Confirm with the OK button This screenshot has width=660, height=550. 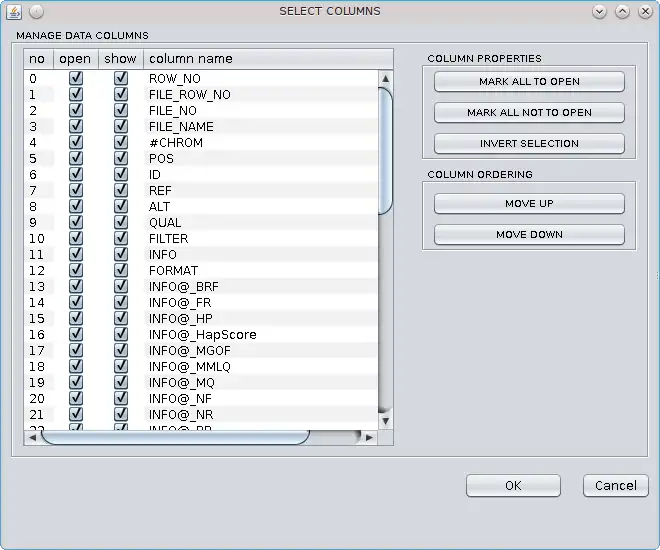coord(513,486)
